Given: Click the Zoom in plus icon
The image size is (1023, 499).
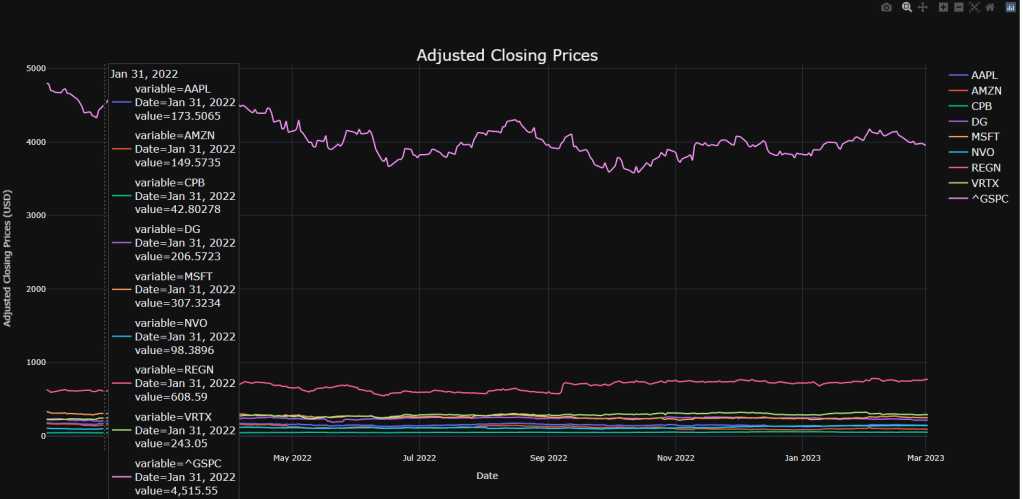Looking at the screenshot, I should (943, 7).
